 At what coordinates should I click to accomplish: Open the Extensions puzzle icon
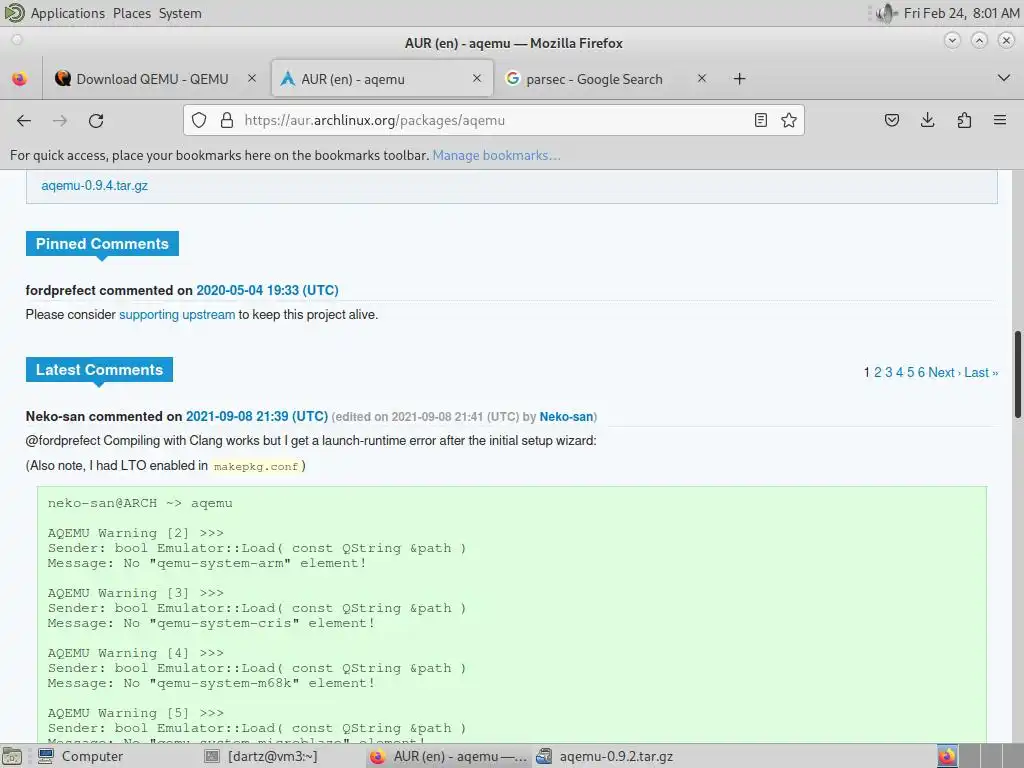[x=964, y=120]
